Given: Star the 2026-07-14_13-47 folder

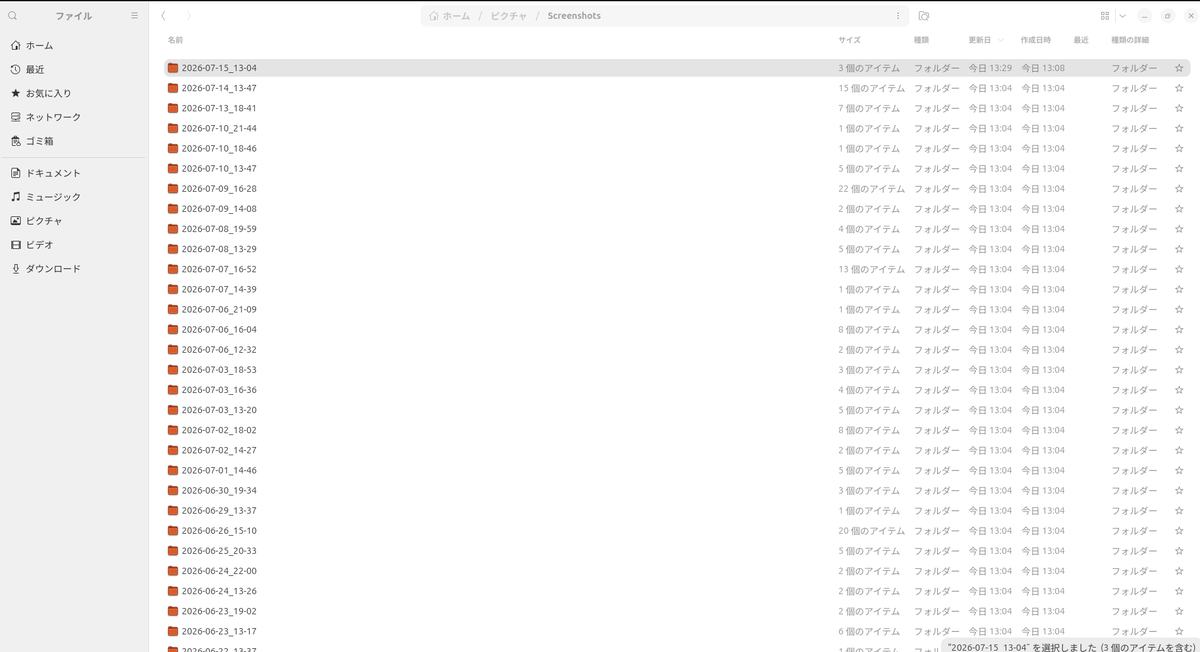Looking at the screenshot, I should (1179, 88).
